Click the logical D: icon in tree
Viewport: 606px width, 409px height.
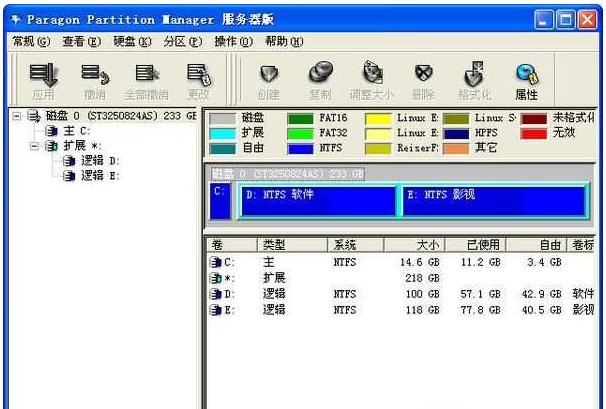pyautogui.click(x=69, y=161)
